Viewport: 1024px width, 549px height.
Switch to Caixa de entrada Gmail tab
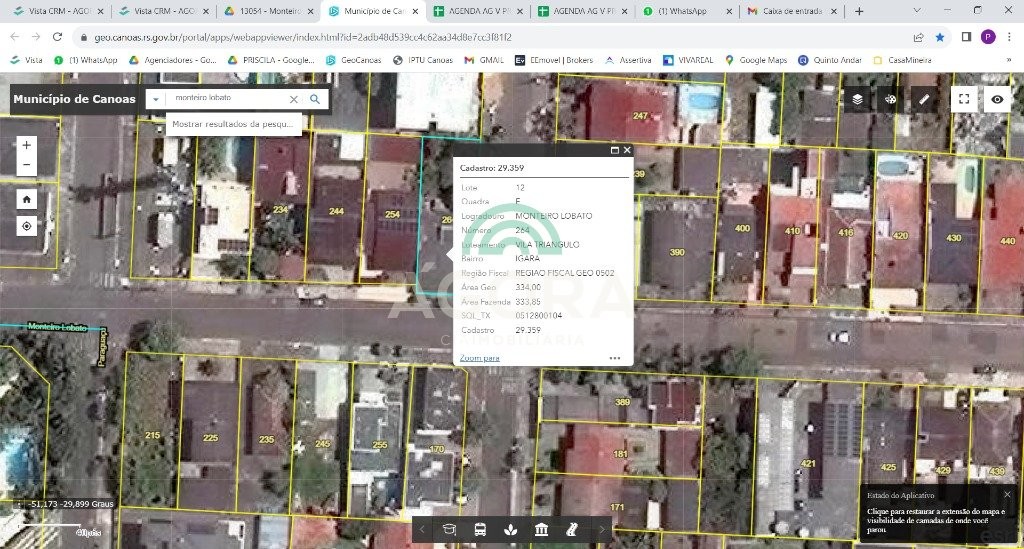coord(792,11)
